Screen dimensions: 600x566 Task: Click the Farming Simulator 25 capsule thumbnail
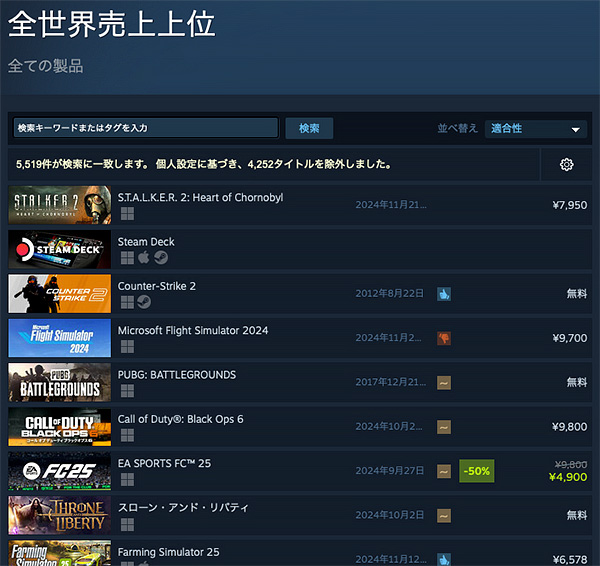[60, 553]
